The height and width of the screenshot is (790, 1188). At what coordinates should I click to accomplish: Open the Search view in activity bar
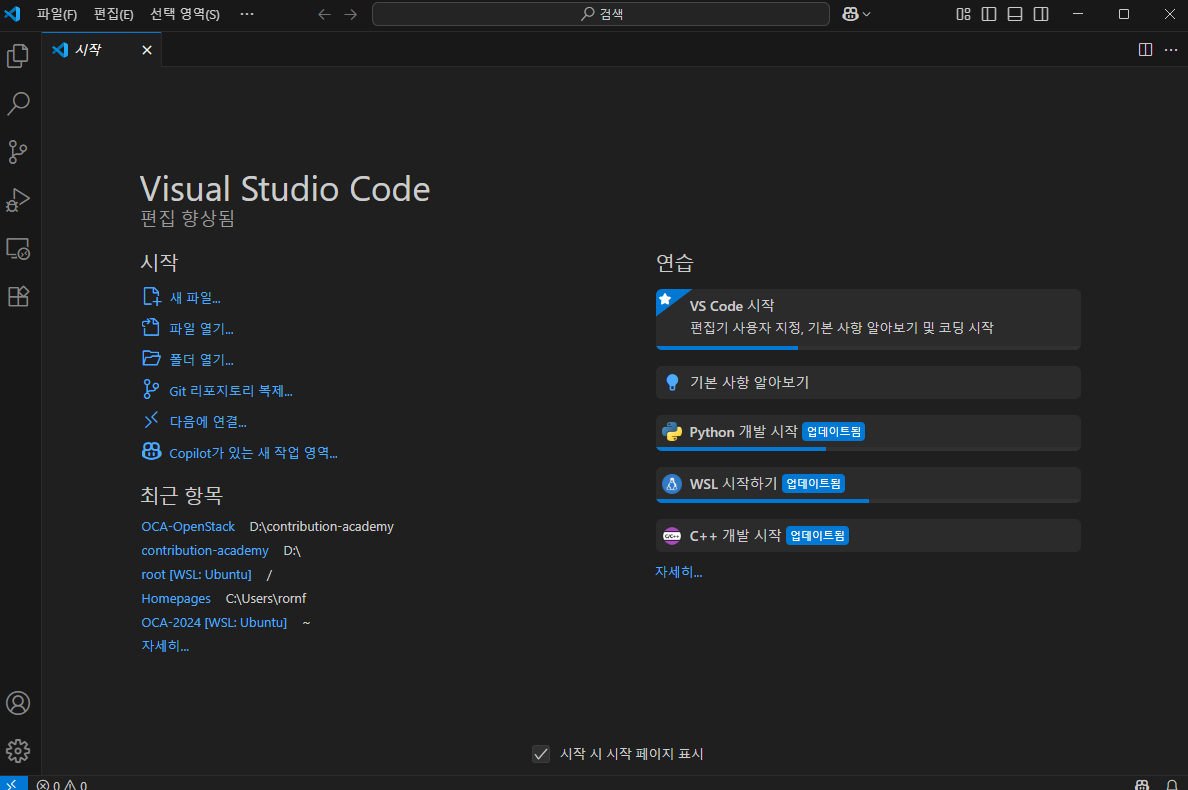(x=18, y=104)
